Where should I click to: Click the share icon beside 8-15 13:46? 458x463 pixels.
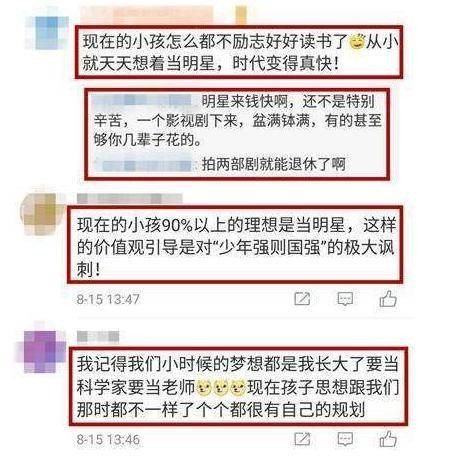point(302,439)
